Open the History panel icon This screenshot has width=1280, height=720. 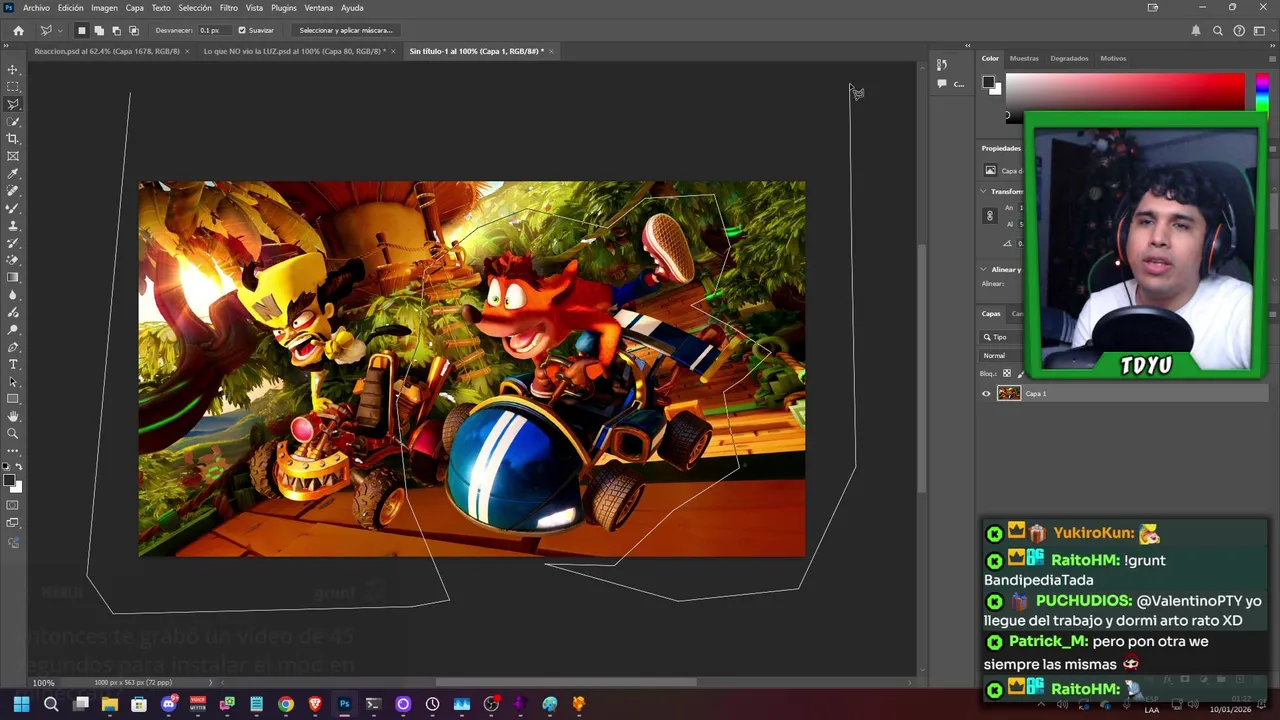tap(941, 65)
